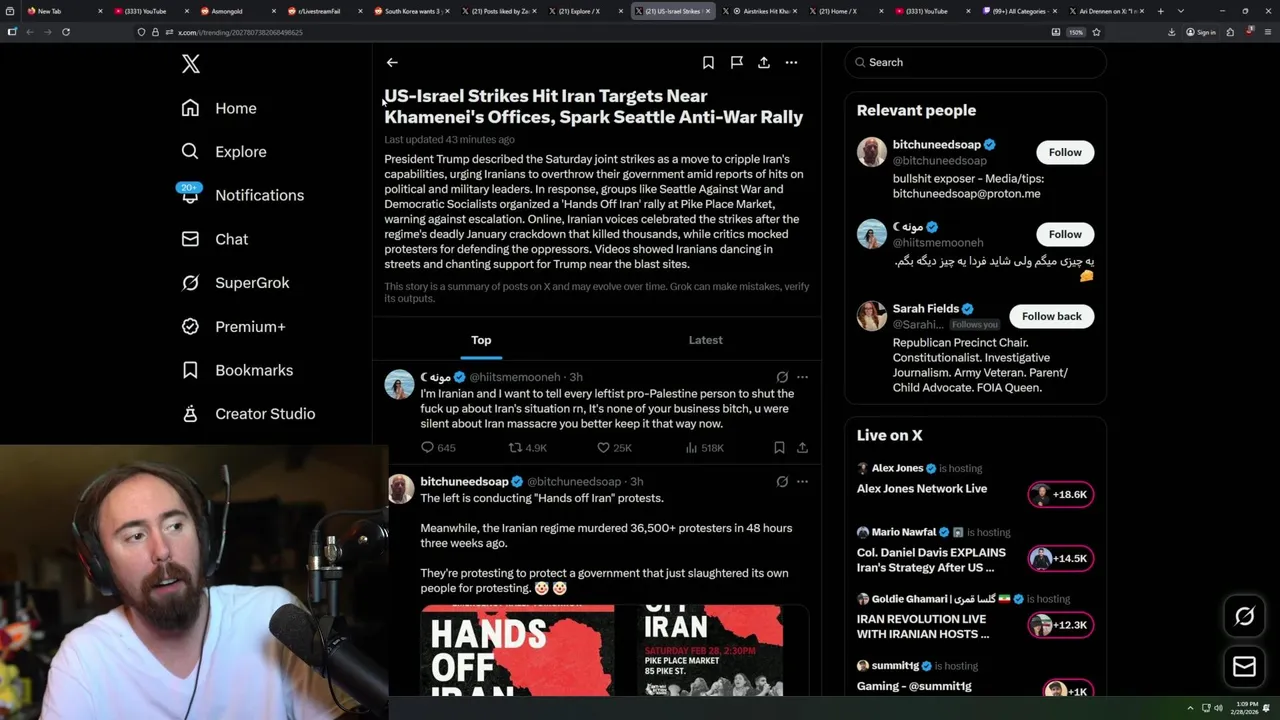1280x720 pixels.
Task: Reply to مونه's post showing 645 replies
Action: pyautogui.click(x=438, y=448)
